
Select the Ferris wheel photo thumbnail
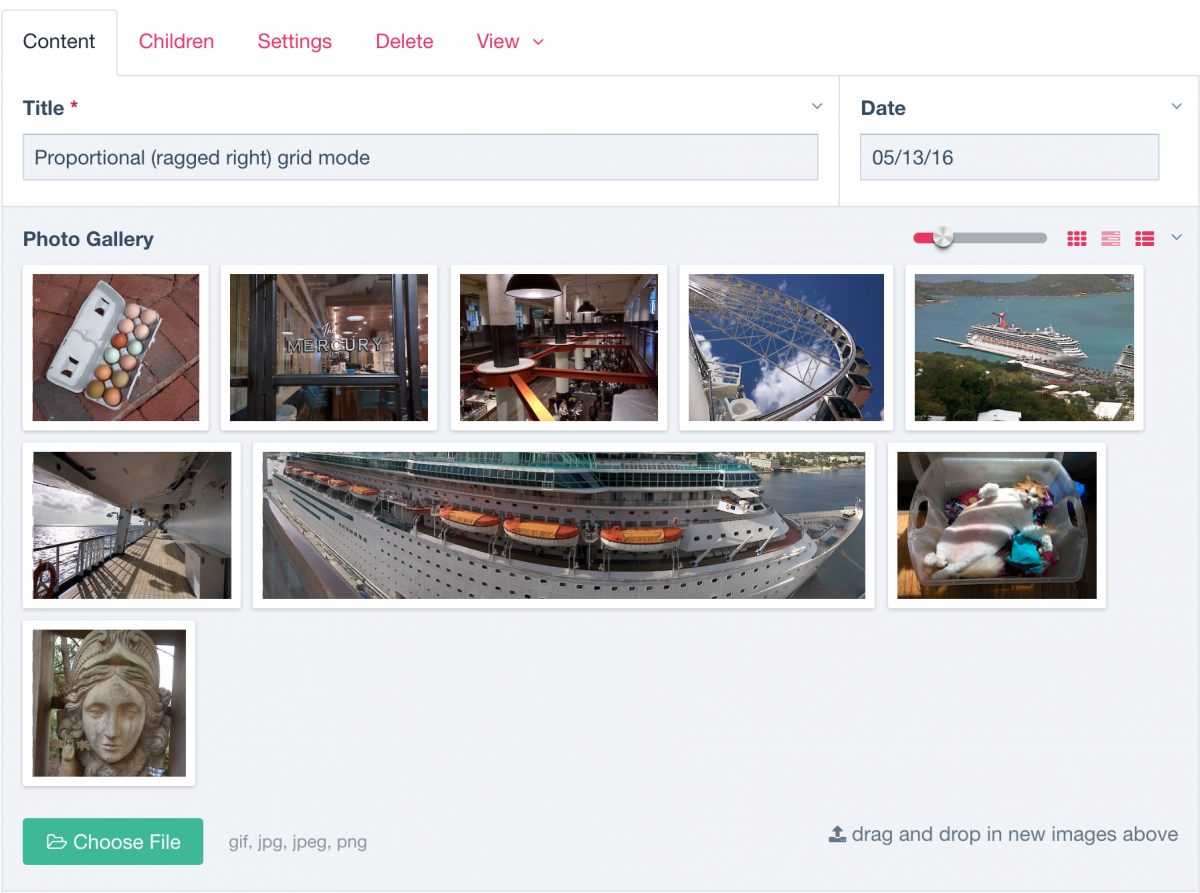click(787, 348)
